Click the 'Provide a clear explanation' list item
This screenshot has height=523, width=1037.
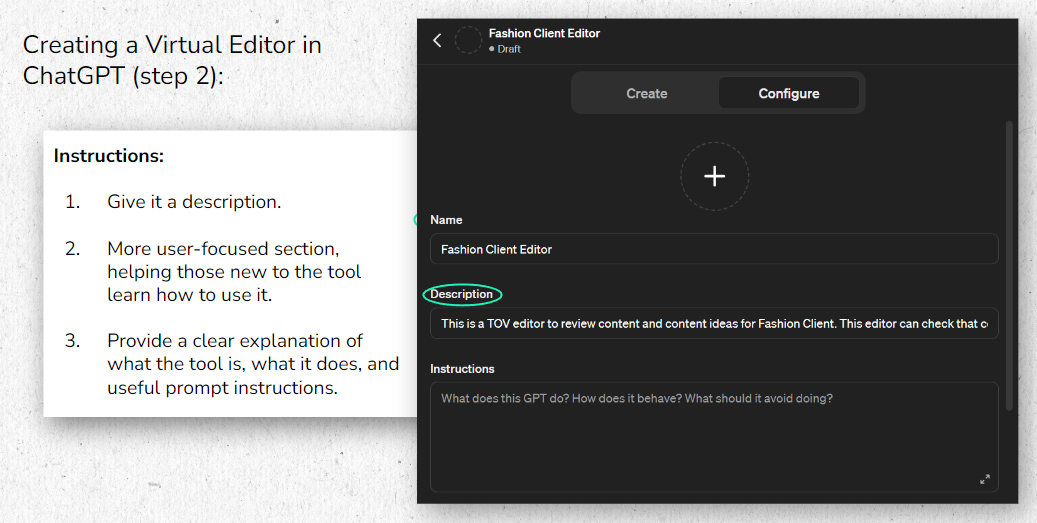click(x=253, y=364)
